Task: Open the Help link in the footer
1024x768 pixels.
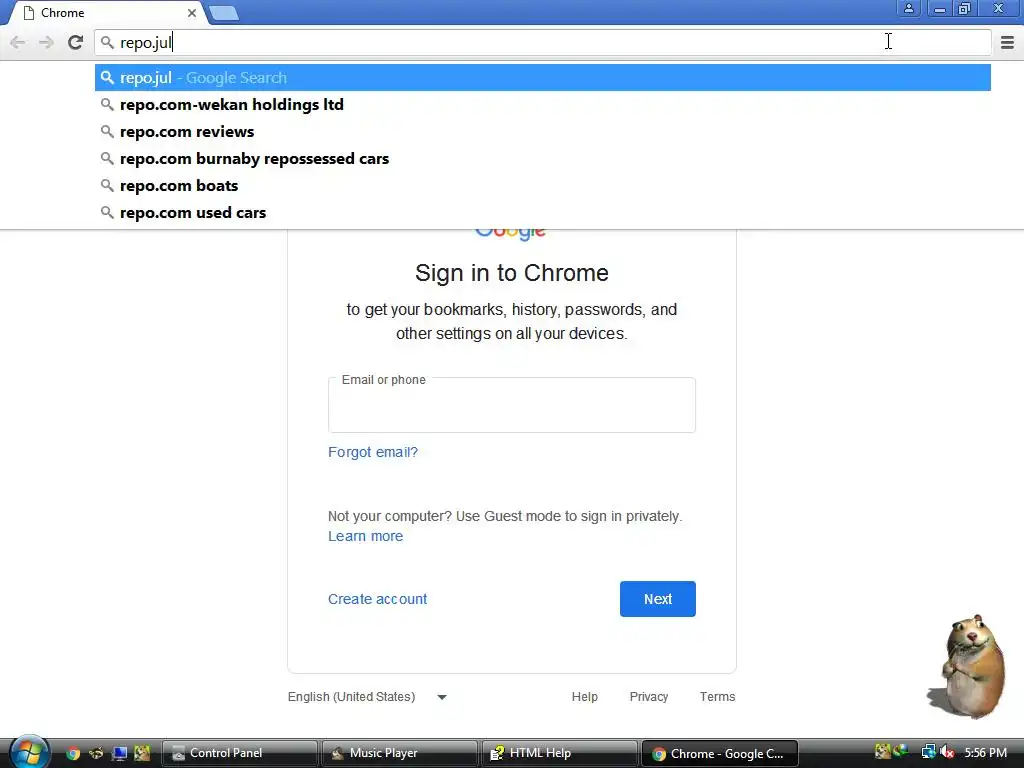Action: point(584,697)
